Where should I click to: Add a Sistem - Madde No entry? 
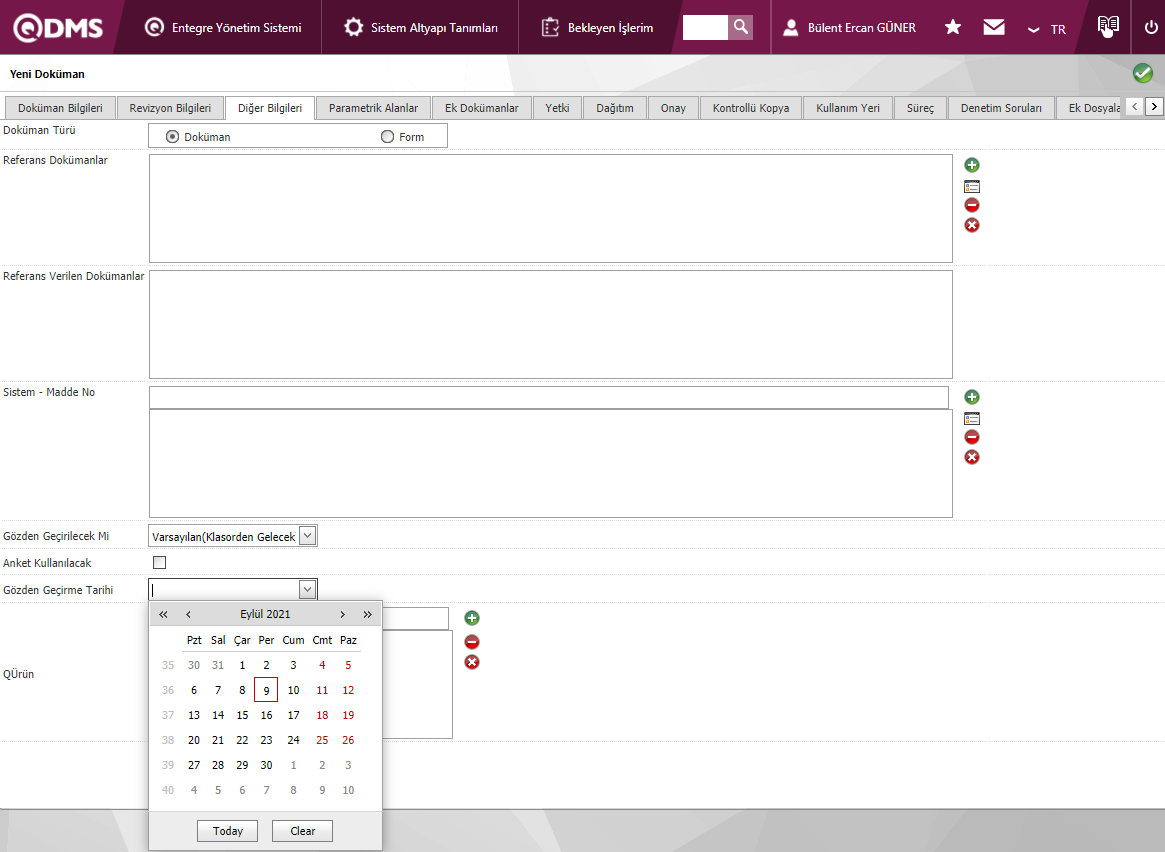pyautogui.click(x=972, y=397)
